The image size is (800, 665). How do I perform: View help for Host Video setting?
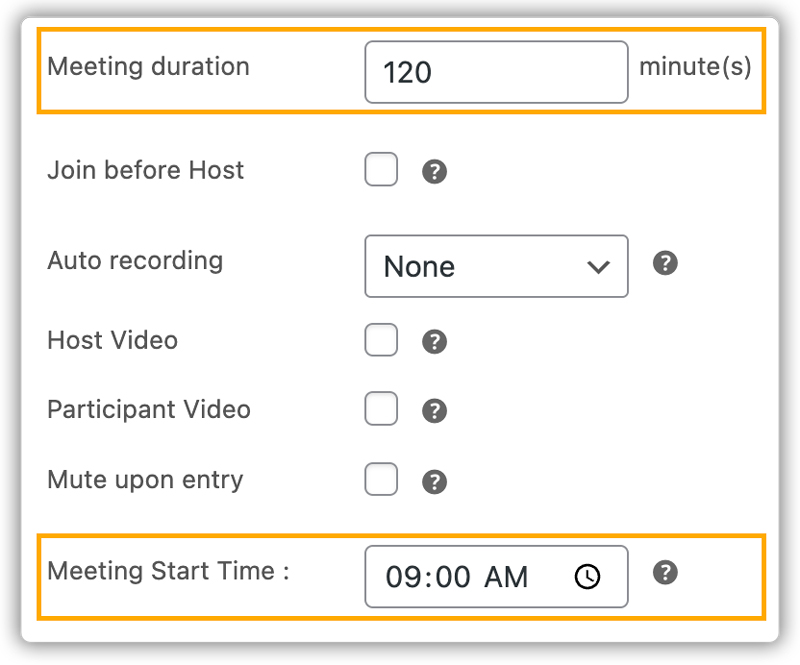[x=434, y=341]
